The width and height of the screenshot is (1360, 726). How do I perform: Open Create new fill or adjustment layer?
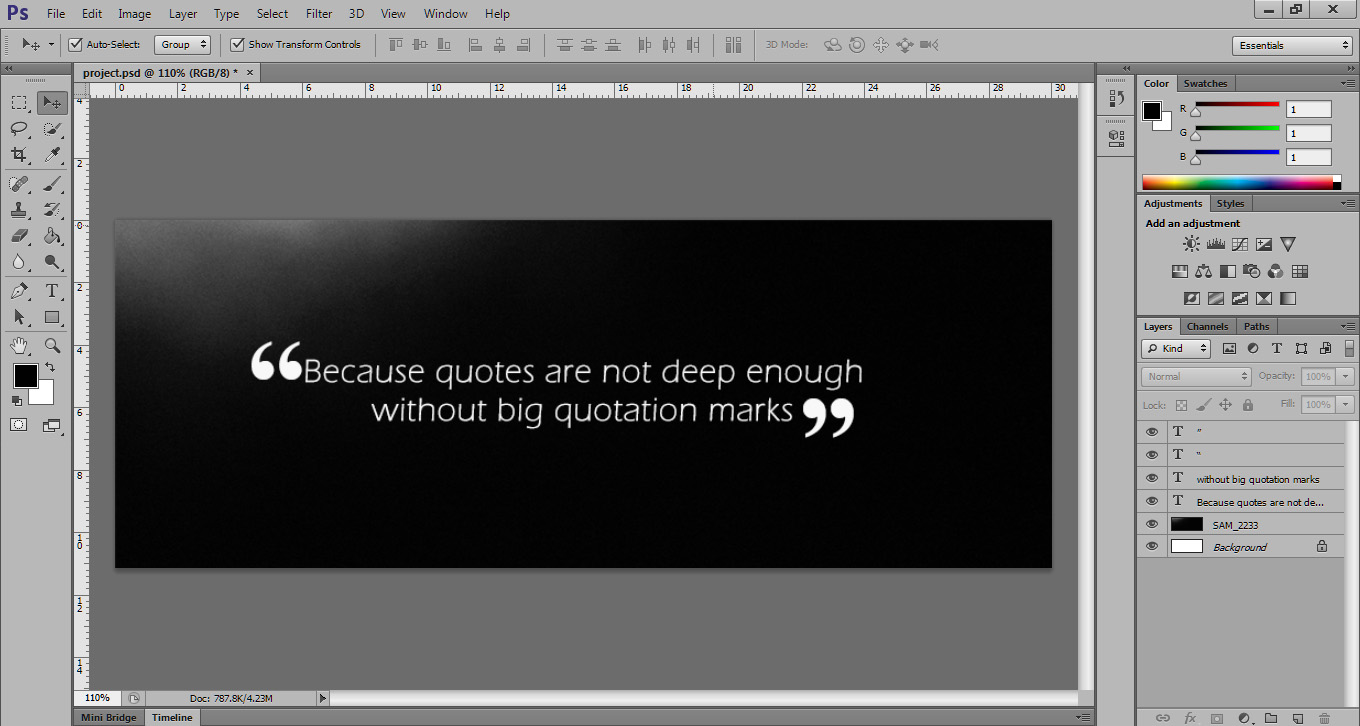[1244, 717]
